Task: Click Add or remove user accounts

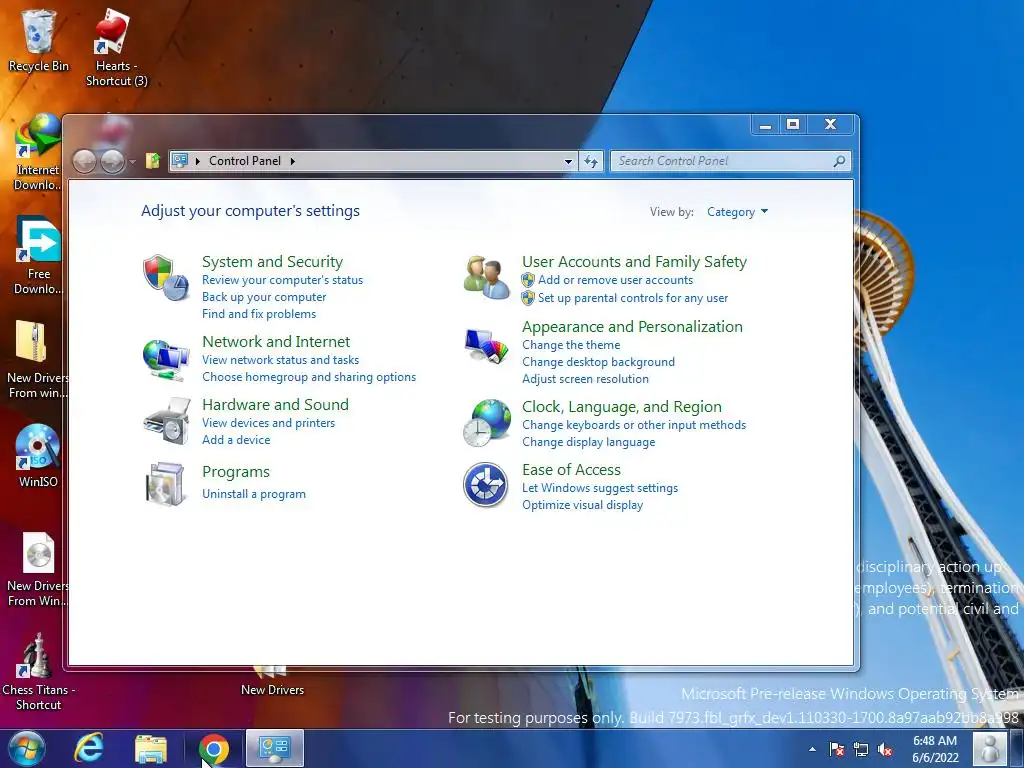Action: pyautogui.click(x=615, y=280)
